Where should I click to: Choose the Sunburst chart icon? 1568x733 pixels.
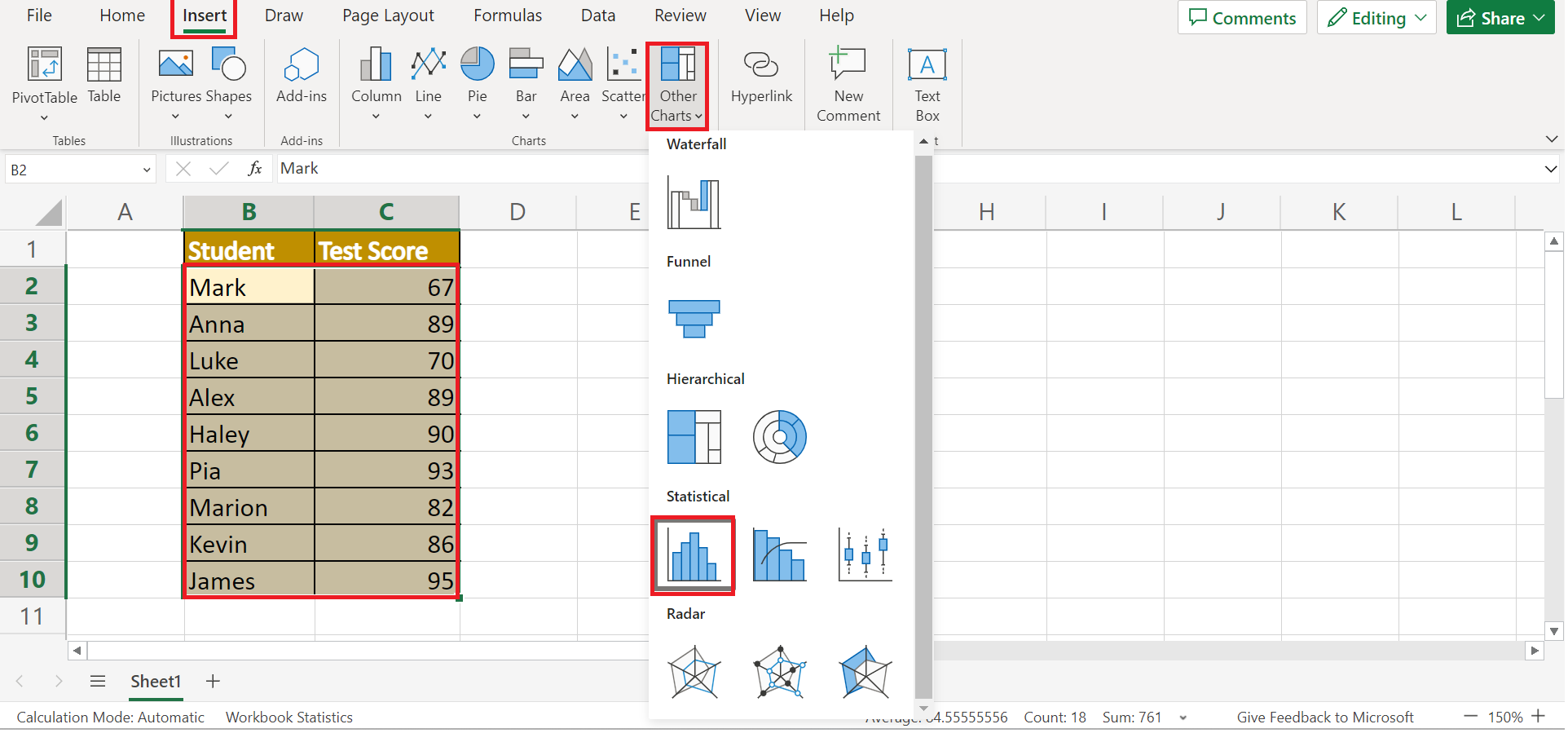coord(779,437)
